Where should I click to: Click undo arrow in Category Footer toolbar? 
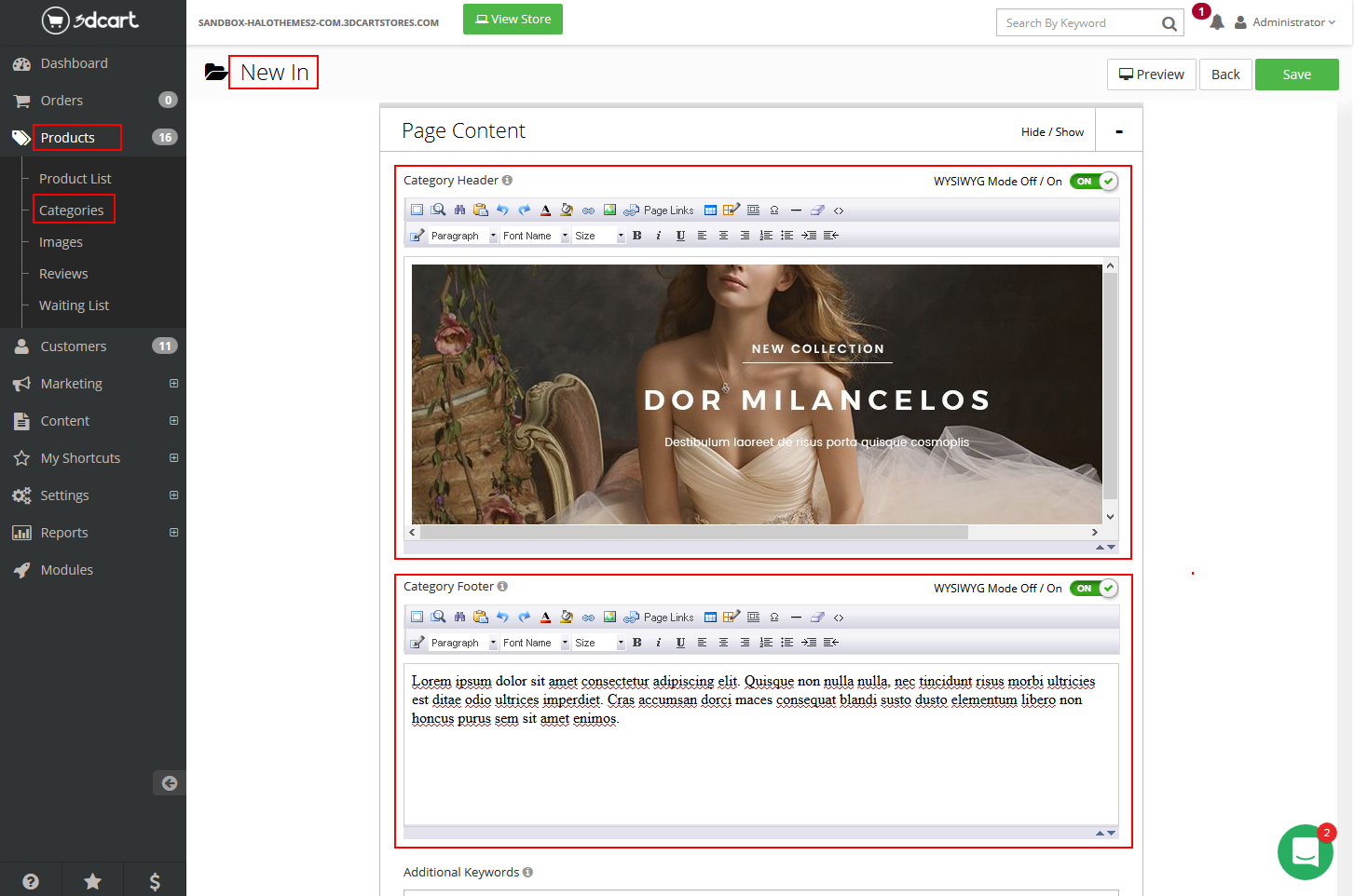(502, 618)
